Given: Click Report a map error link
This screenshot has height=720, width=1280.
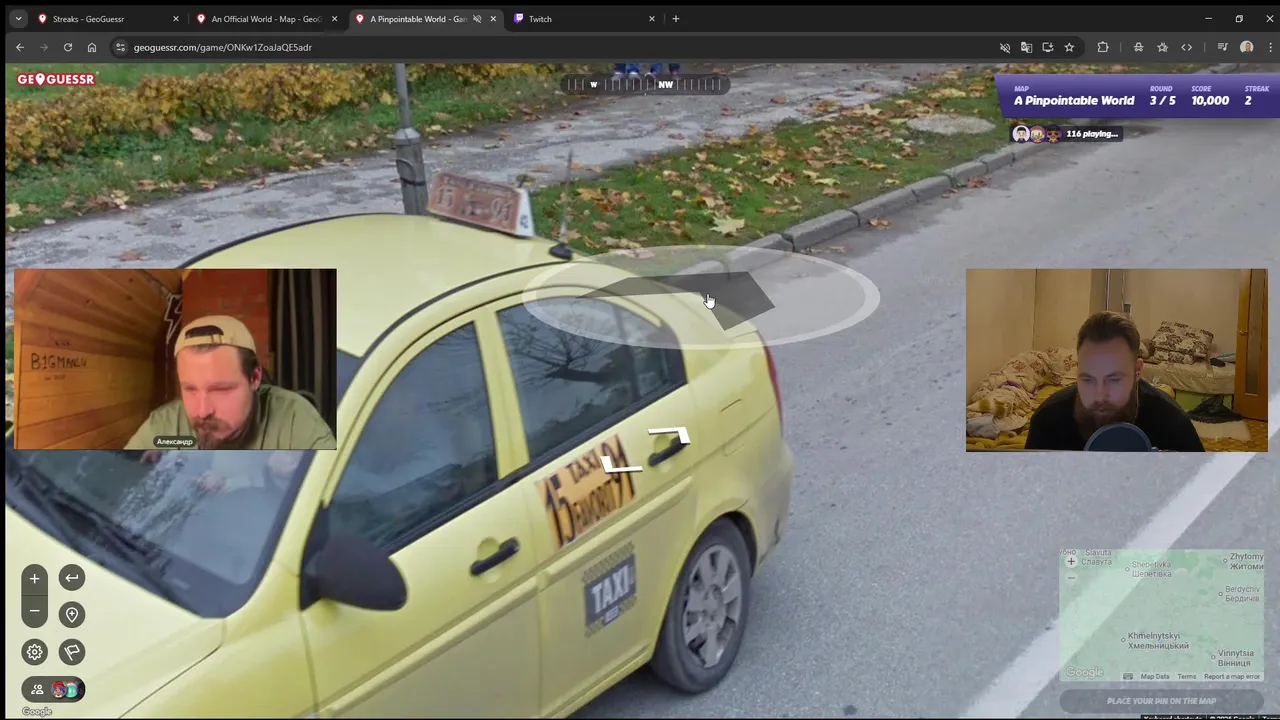Looking at the screenshot, I should click(x=1232, y=676).
